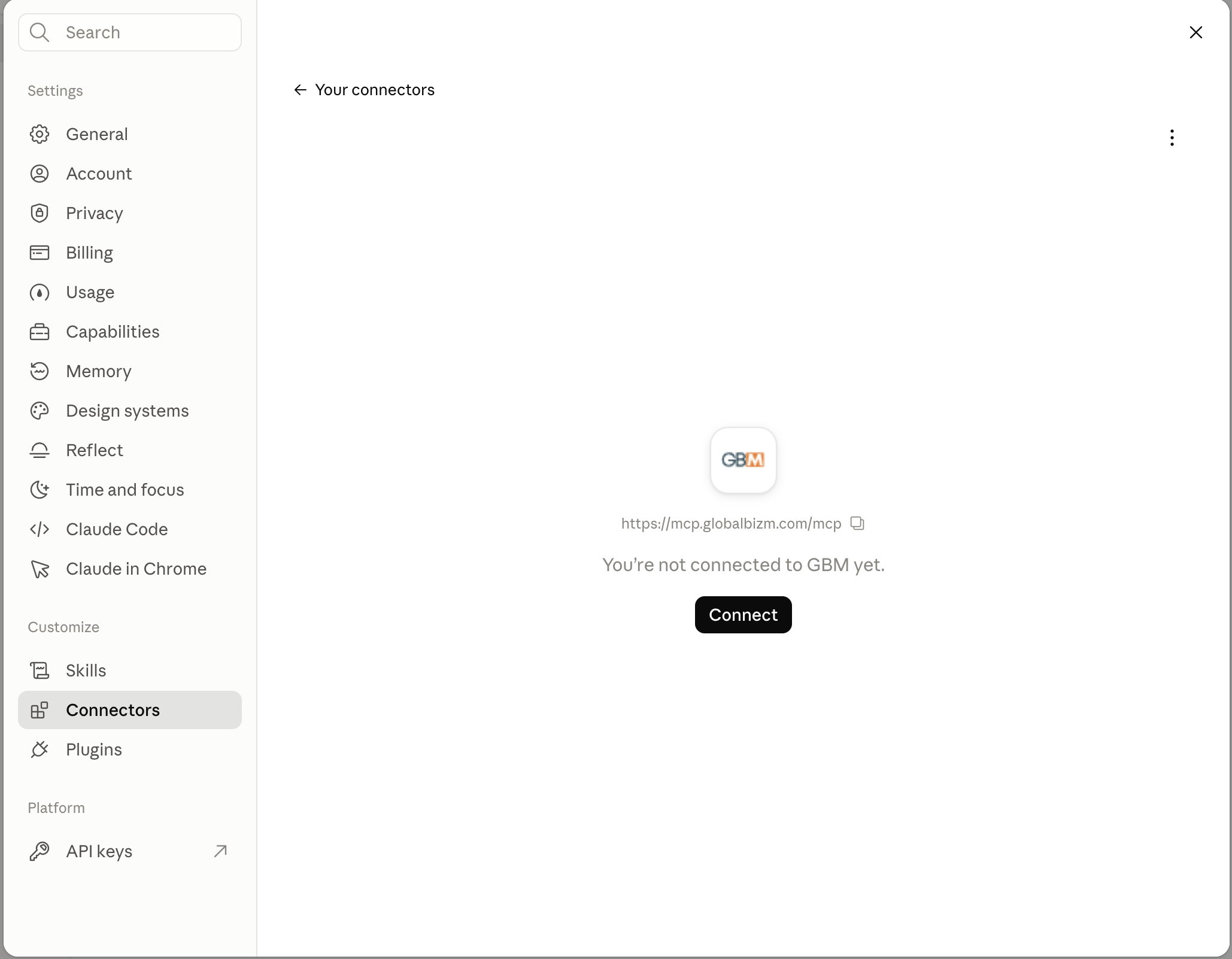The image size is (1232, 959).
Task: Click the Privacy shield icon
Action: [40, 213]
